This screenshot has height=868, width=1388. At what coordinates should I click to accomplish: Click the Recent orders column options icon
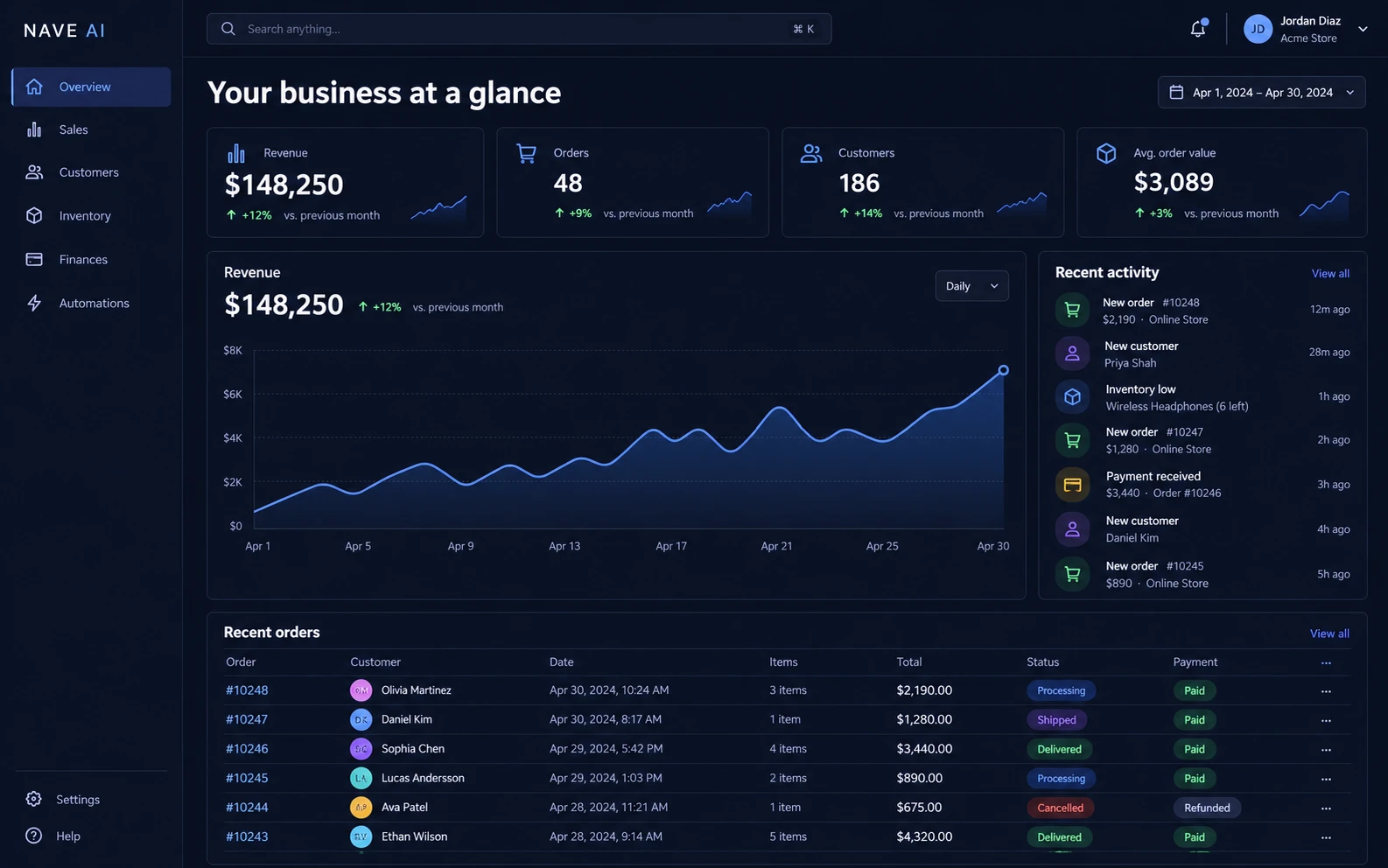coord(1326,663)
